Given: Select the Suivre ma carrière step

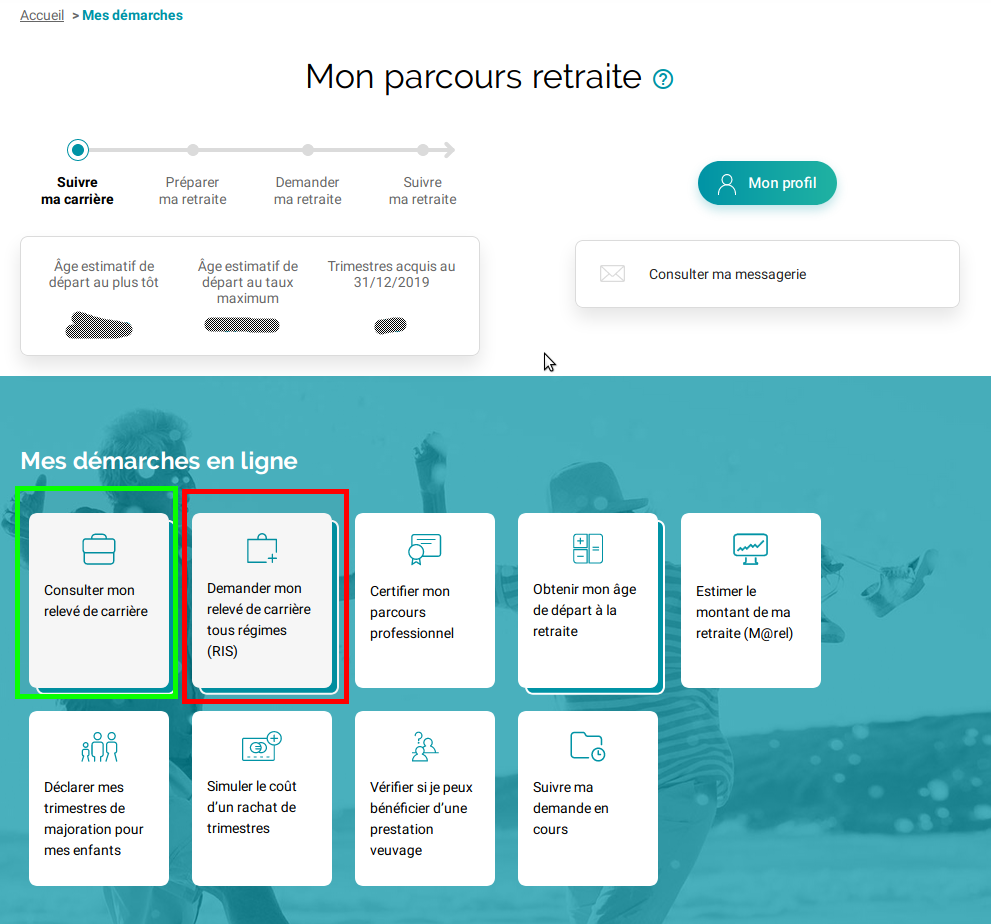Looking at the screenshot, I should 77,191.
